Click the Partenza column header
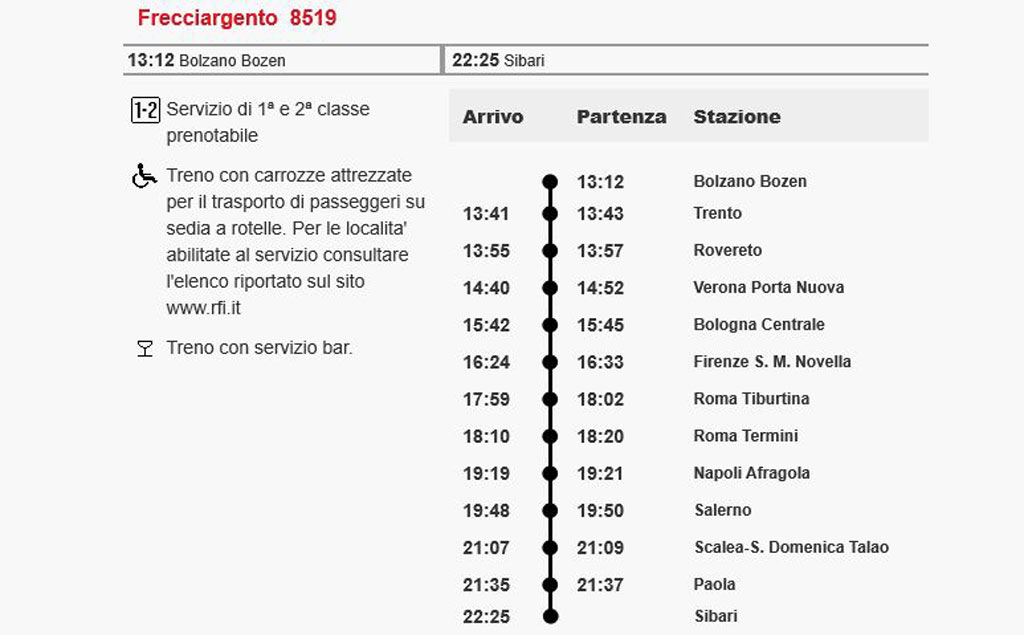Screen dimensions: 1024x635 click(621, 117)
